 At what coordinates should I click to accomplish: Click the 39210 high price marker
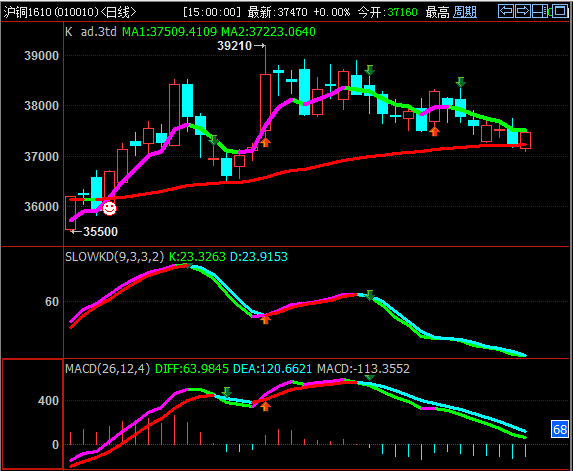pos(241,46)
